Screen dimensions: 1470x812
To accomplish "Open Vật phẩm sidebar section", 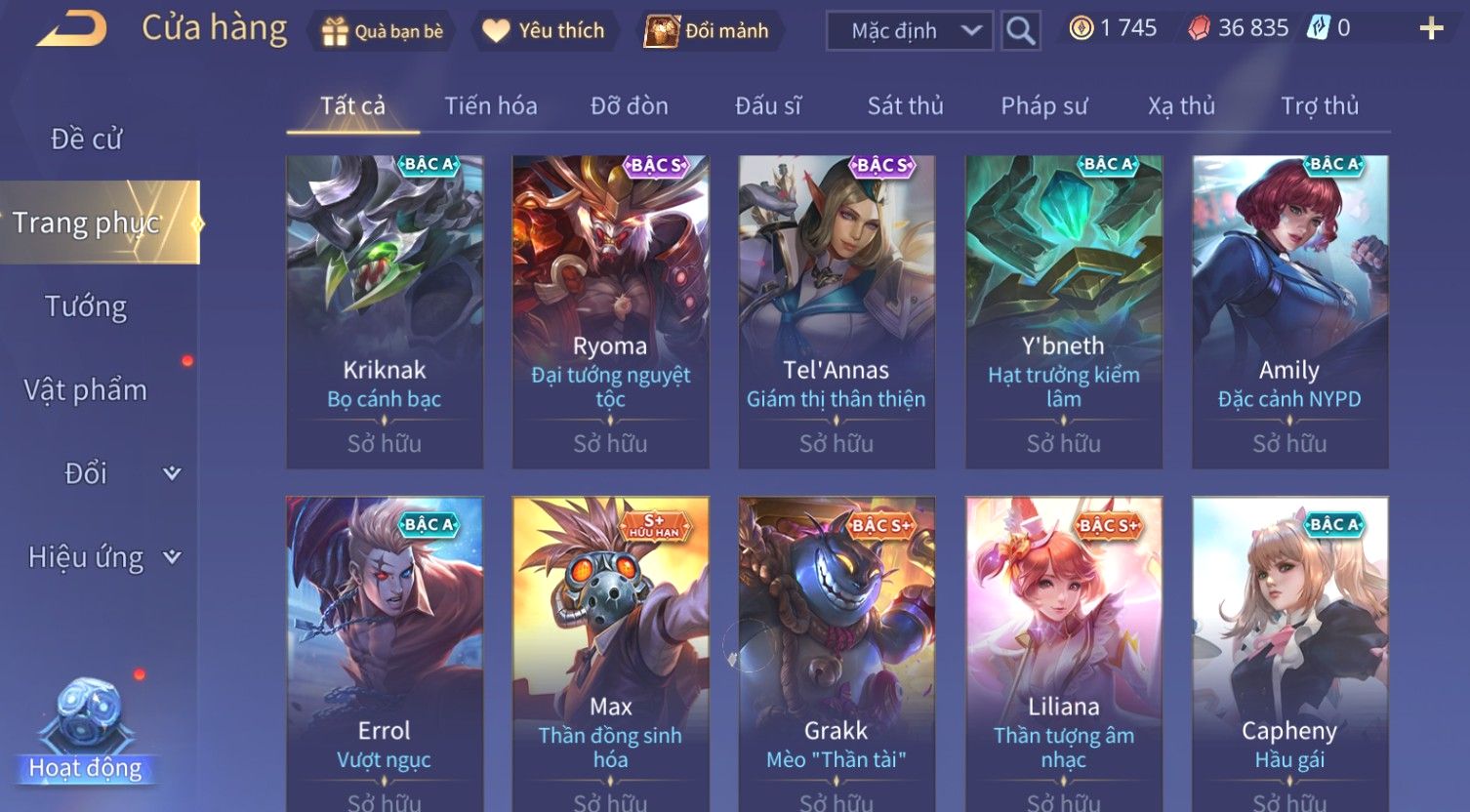I will (86, 390).
